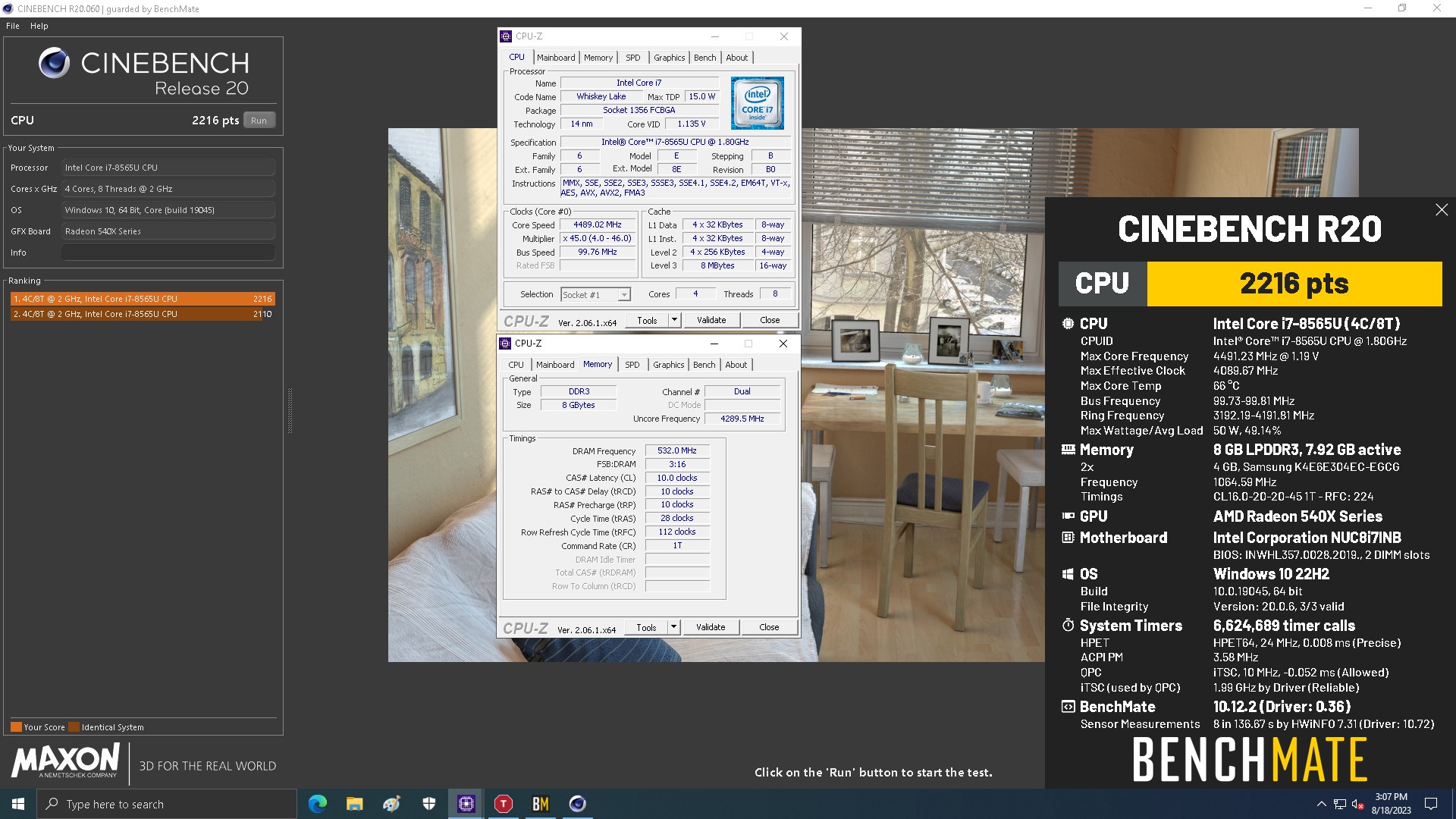Open Socket #1 selection dropdown
The height and width of the screenshot is (819, 1456).
coord(596,295)
